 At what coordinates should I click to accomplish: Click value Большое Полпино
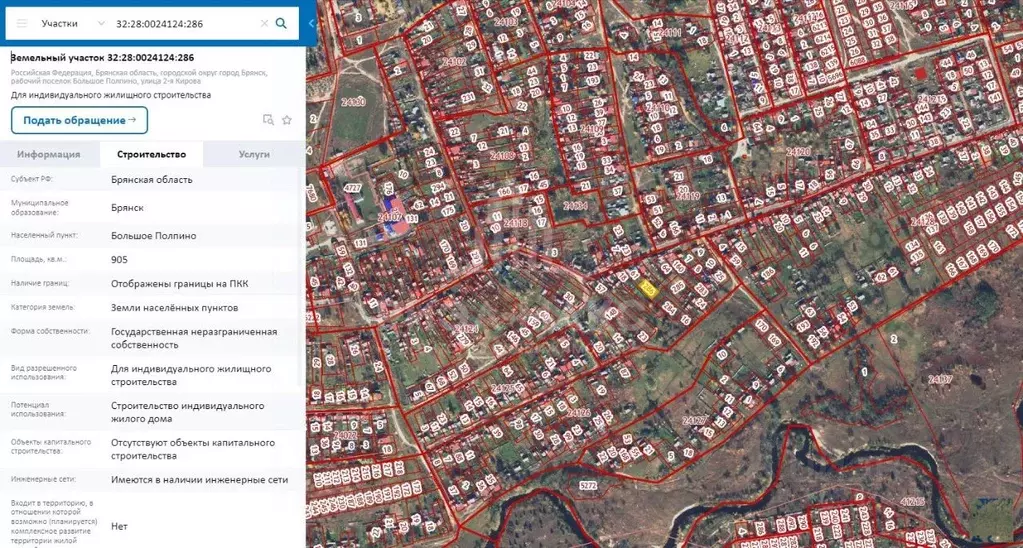pos(153,236)
